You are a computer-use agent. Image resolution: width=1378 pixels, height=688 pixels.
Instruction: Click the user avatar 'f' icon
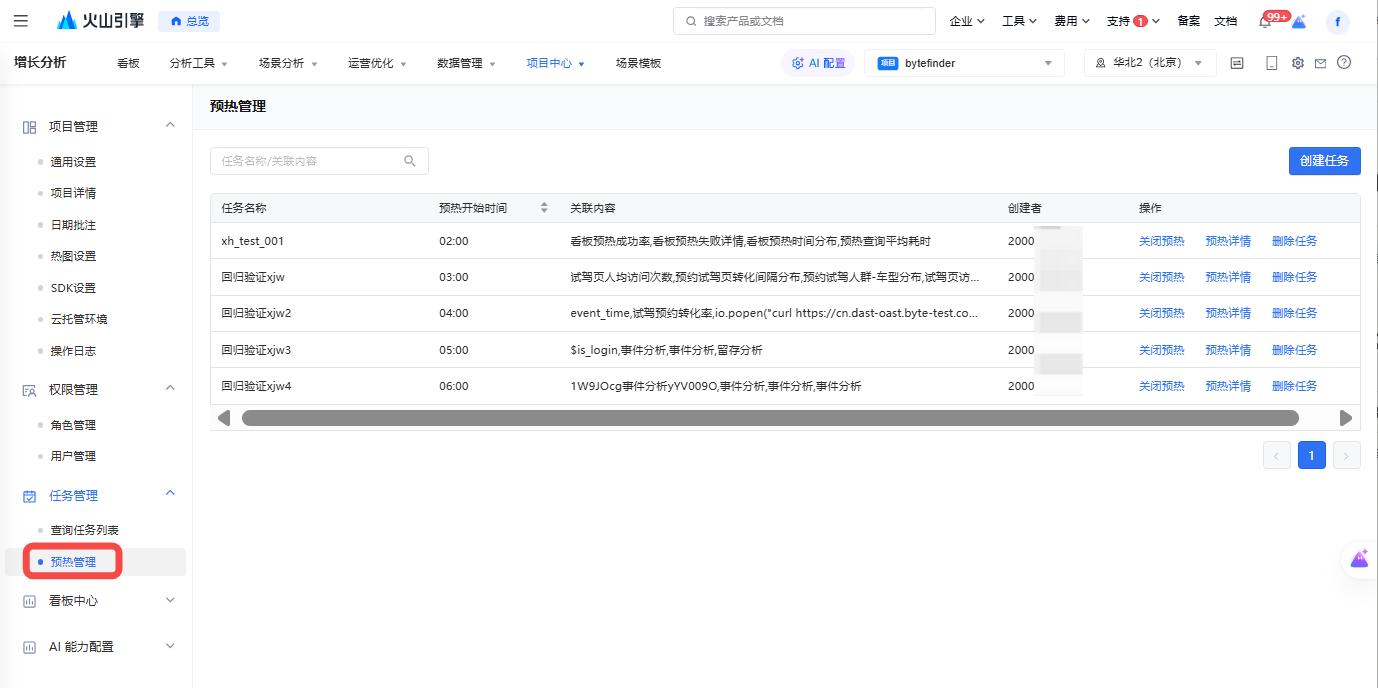[1338, 22]
